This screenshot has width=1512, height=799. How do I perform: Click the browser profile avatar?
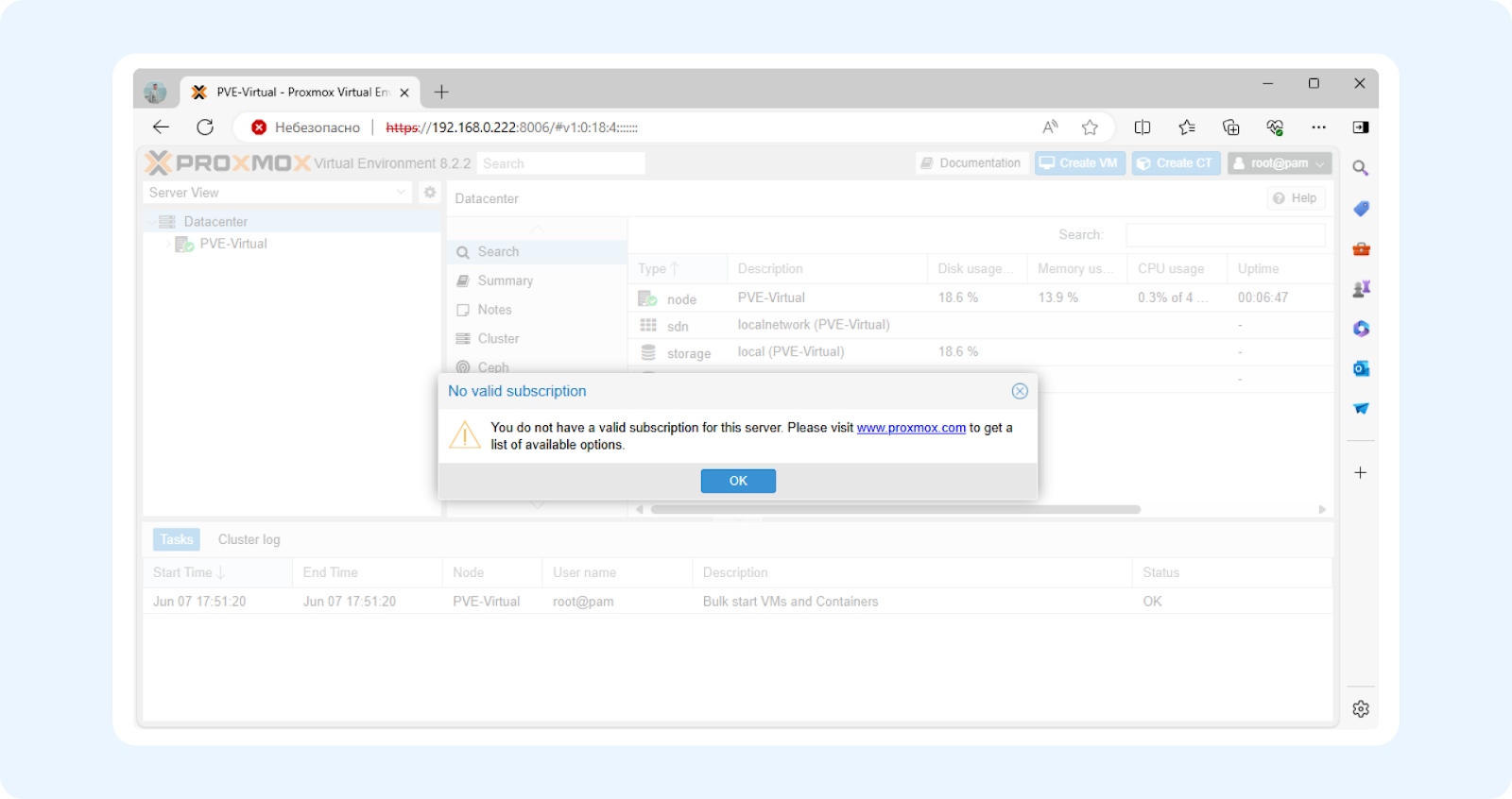(155, 92)
